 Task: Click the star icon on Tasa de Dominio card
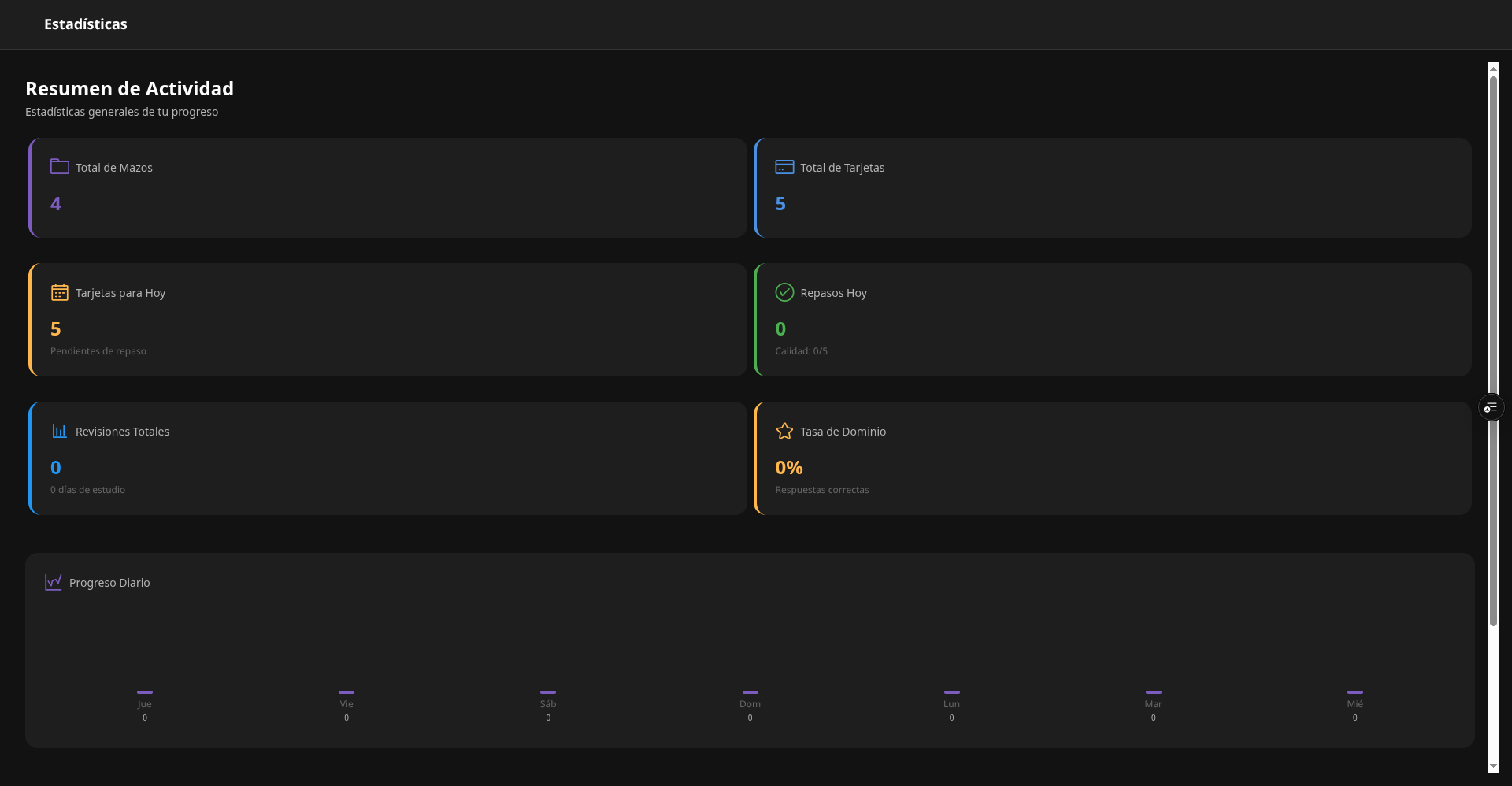pos(784,431)
